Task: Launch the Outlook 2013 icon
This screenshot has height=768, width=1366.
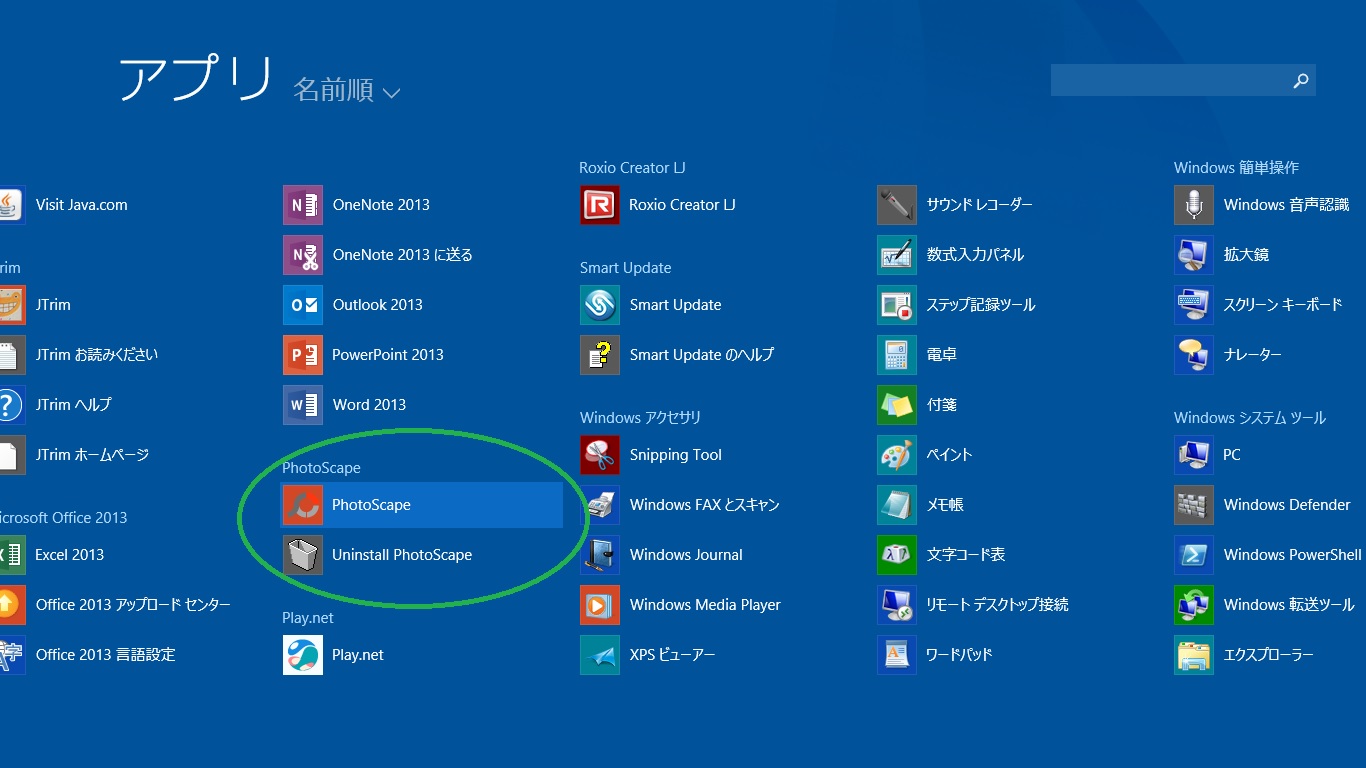Action: coord(303,305)
